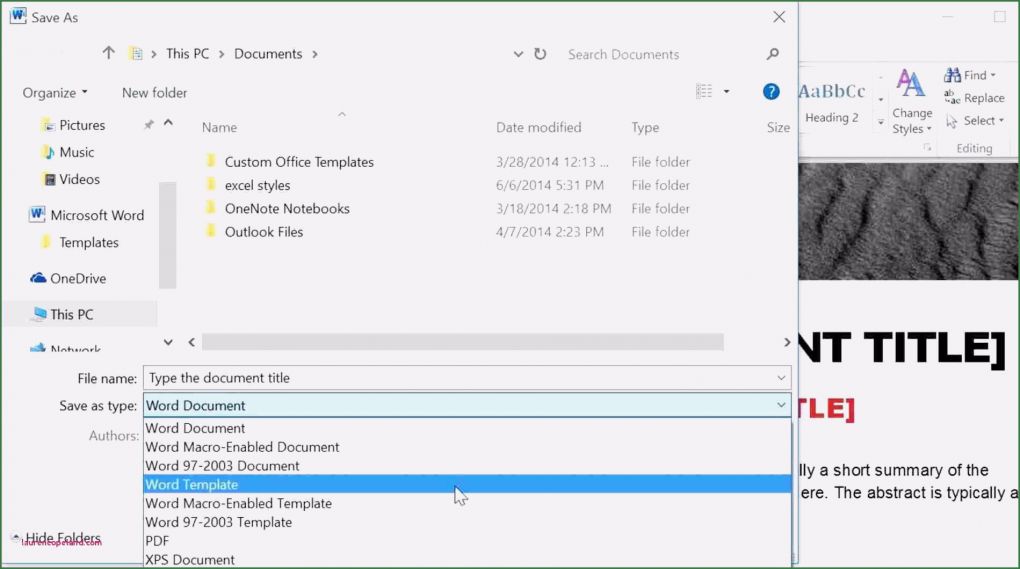The image size is (1020, 569).
Task: Click the Replace icon in Editing group
Action: (x=952, y=98)
